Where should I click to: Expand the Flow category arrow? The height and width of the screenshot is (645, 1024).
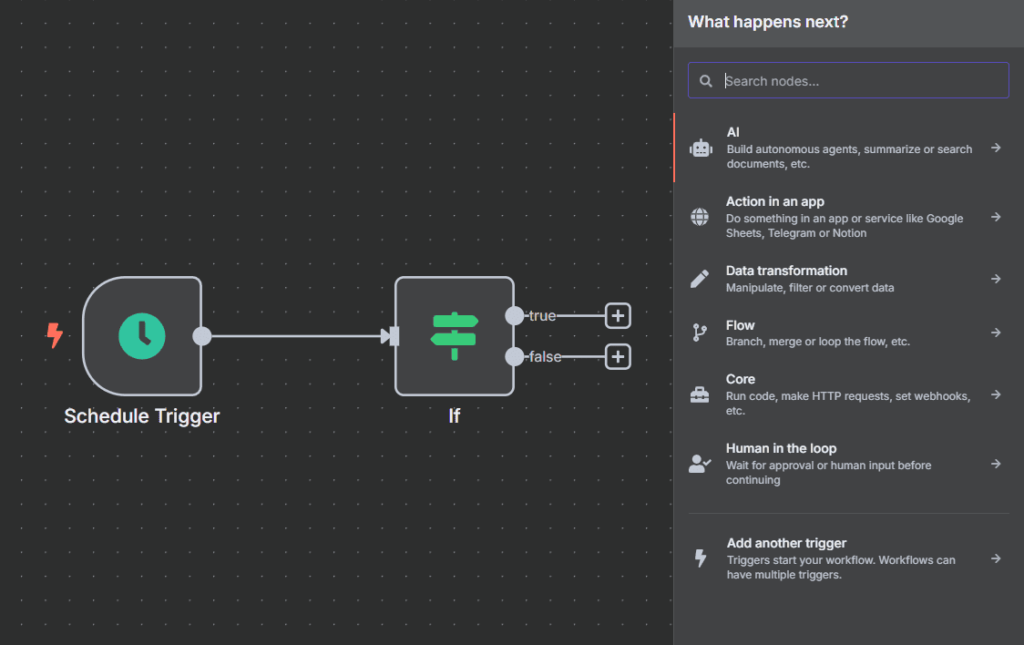point(995,333)
